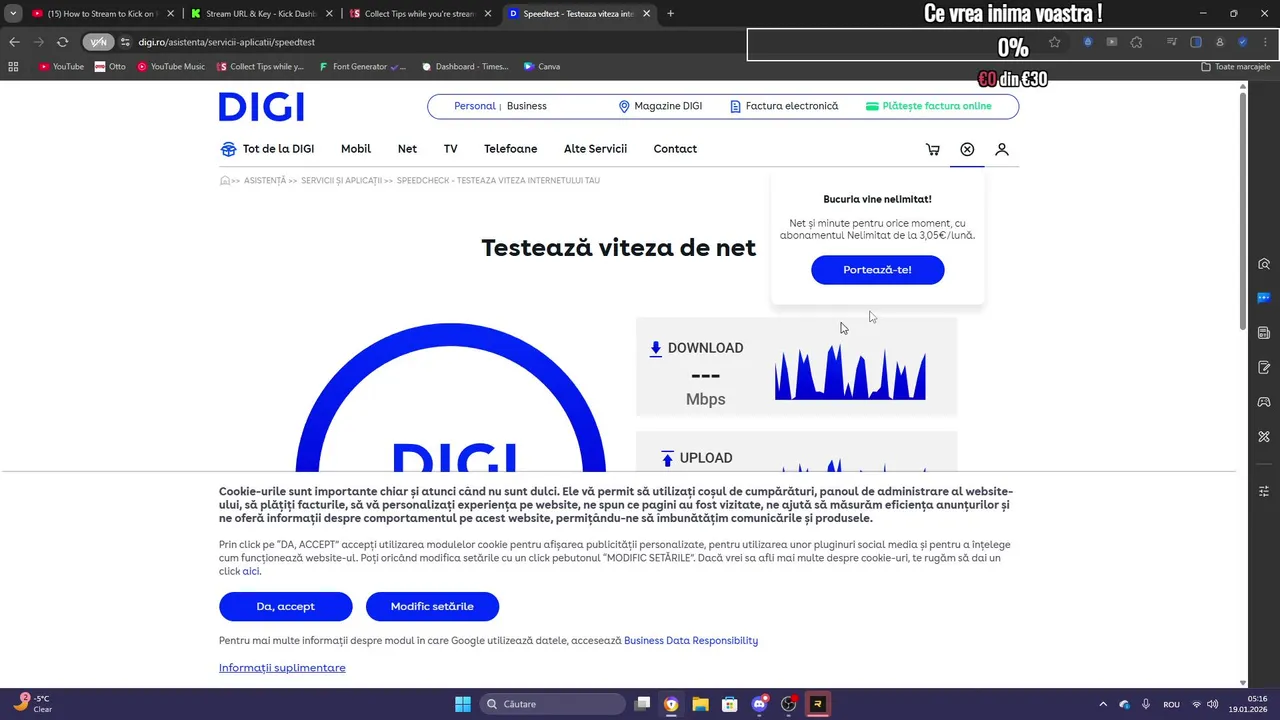Close the promo popup via X icon
1280x720 pixels.
[x=967, y=149]
